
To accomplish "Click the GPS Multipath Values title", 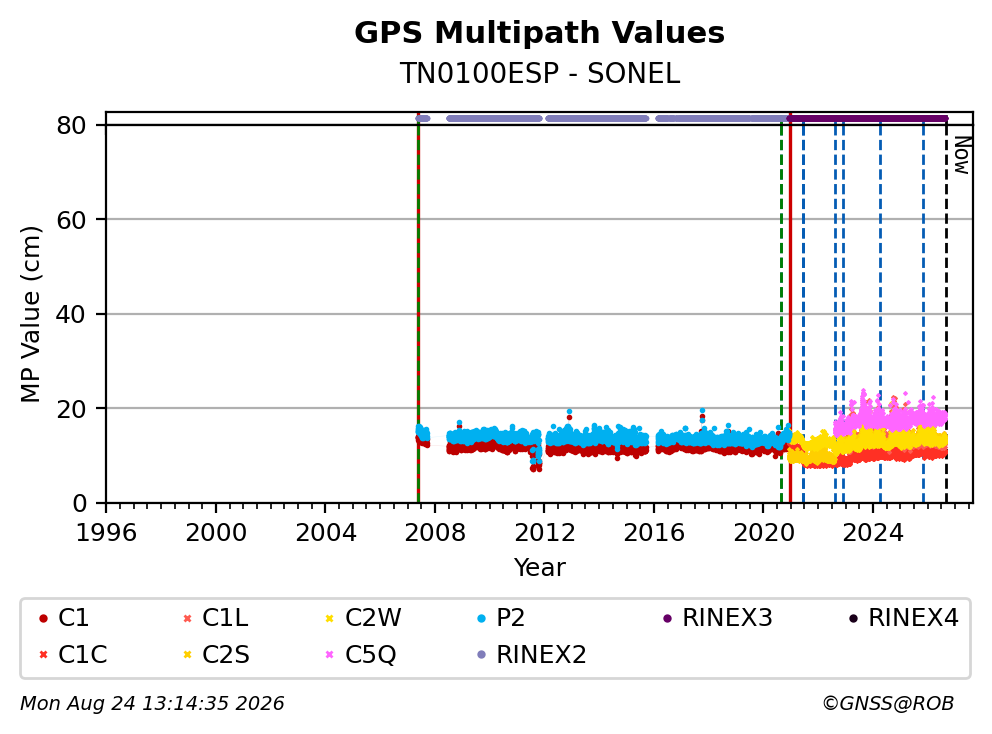I will (x=539, y=33).
